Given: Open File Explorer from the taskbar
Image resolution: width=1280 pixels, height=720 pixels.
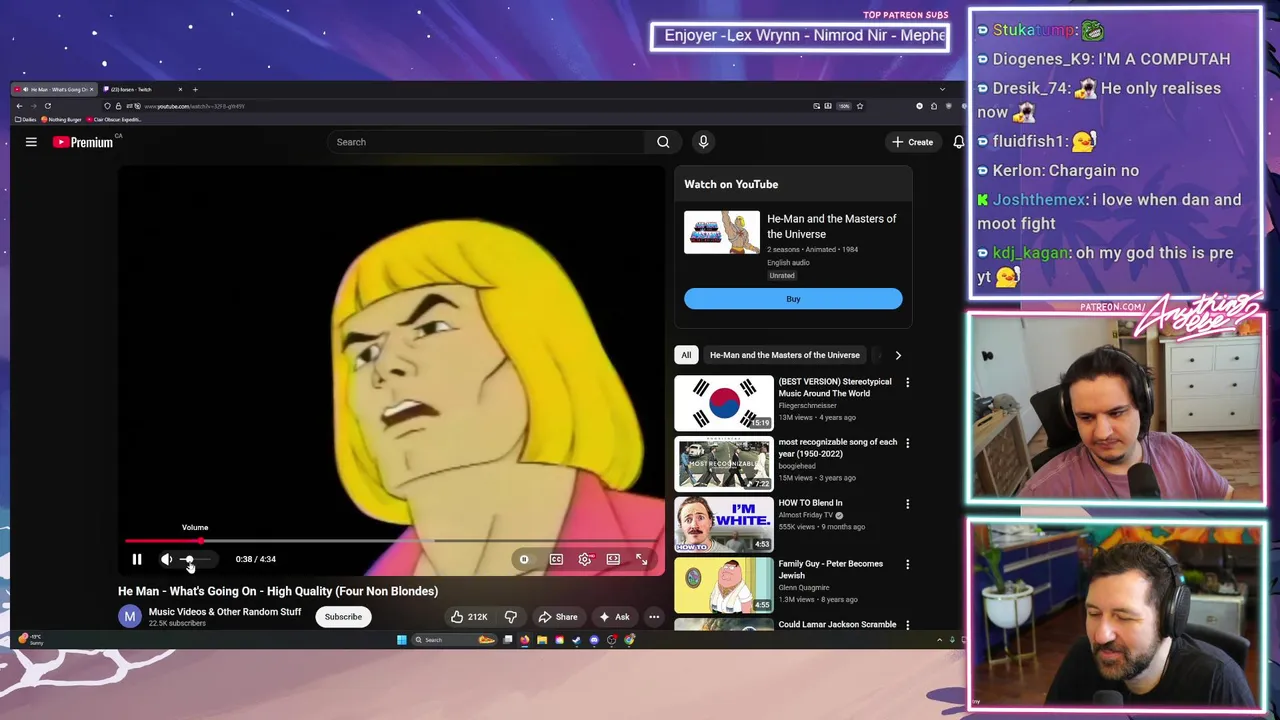Looking at the screenshot, I should point(541,640).
